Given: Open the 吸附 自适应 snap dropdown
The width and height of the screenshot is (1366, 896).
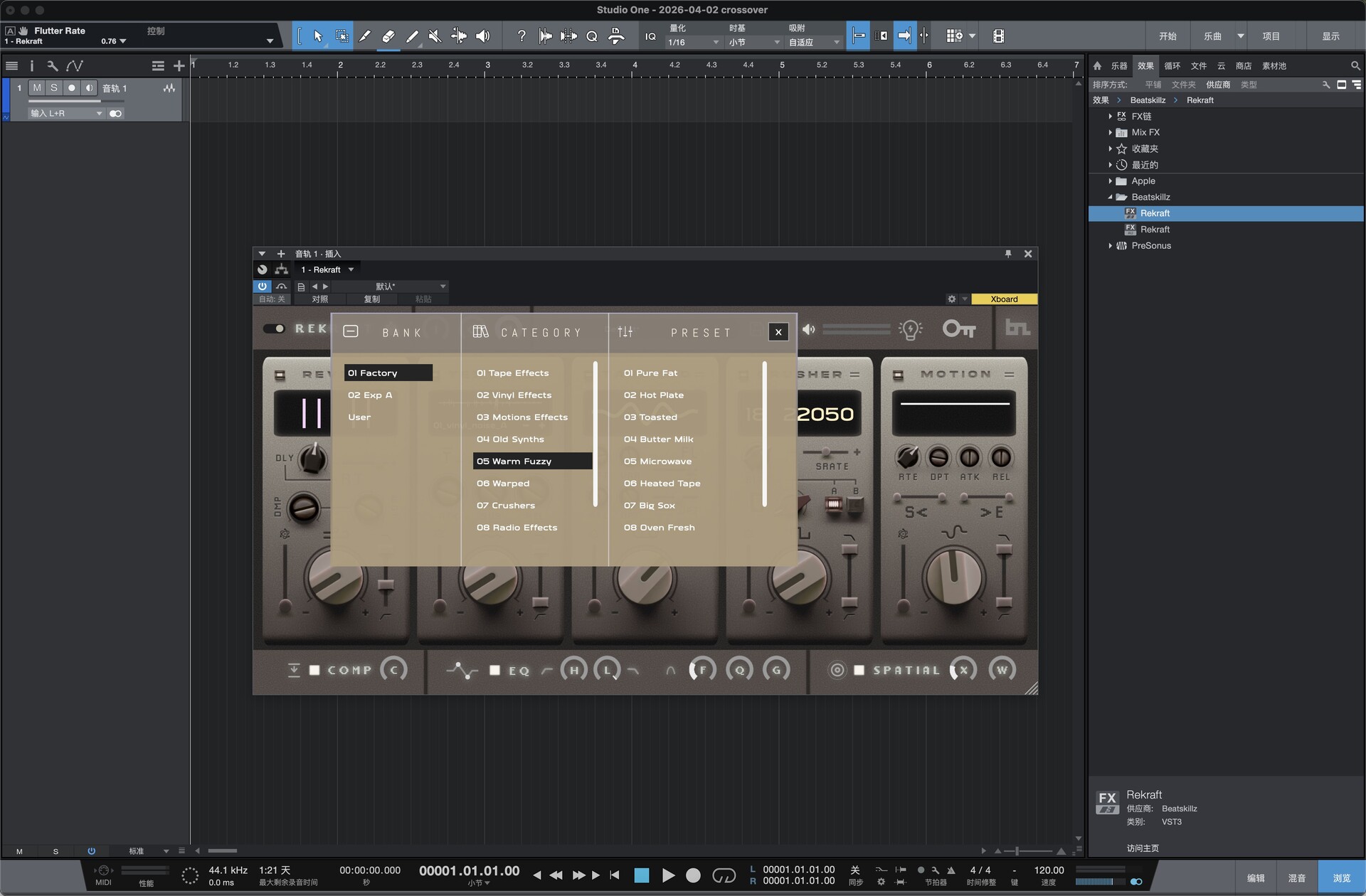Looking at the screenshot, I should coord(814,43).
